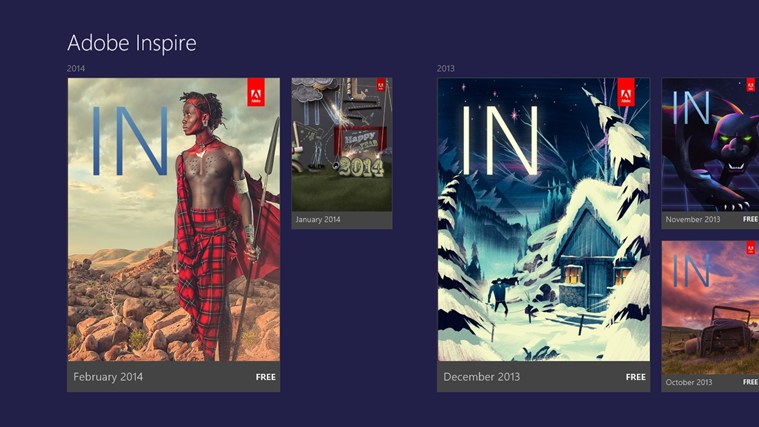759x427 pixels.
Task: Click Adobe logo on February 2014 cover
Action: tap(256, 92)
